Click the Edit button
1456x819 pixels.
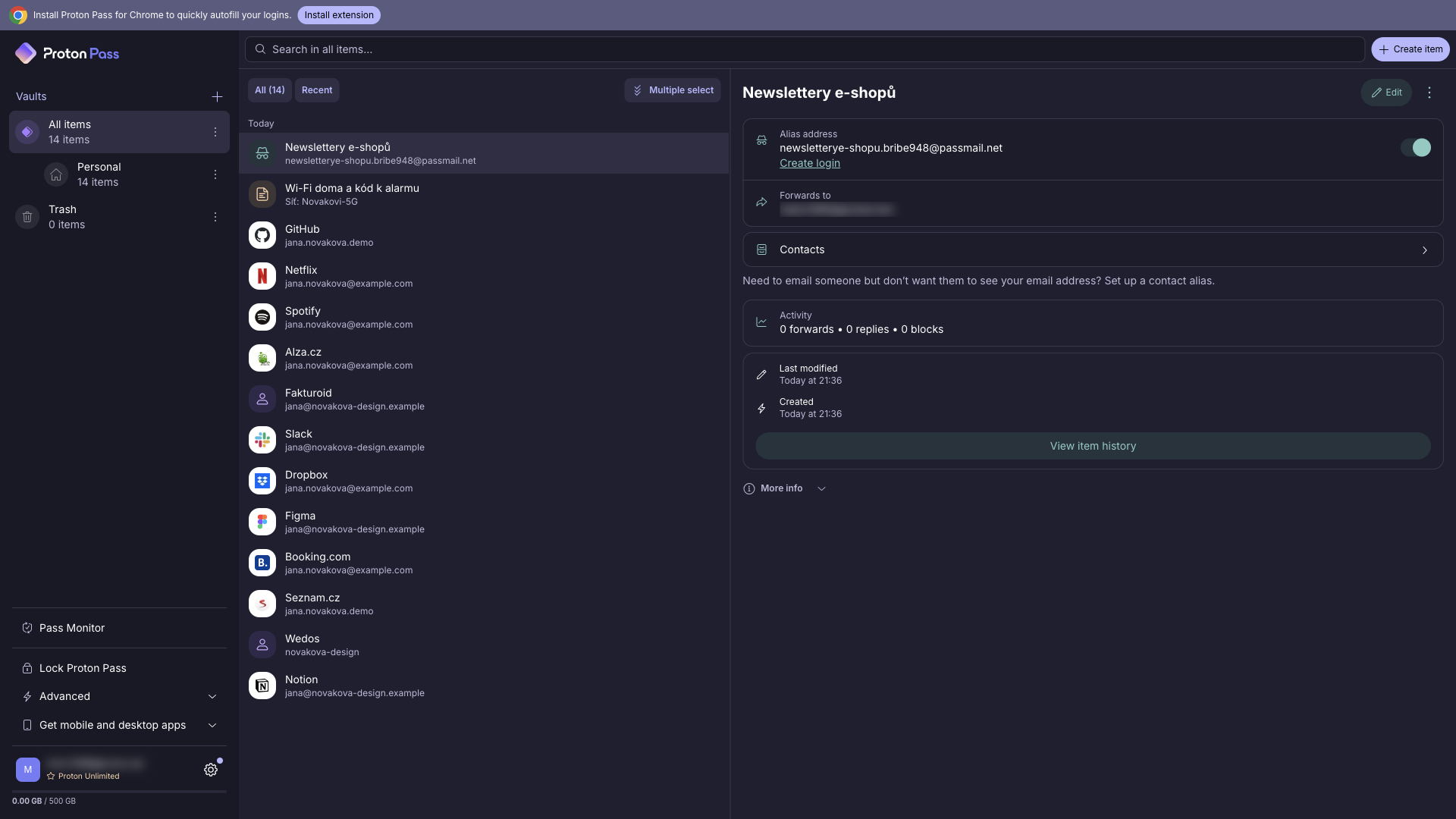point(1386,93)
